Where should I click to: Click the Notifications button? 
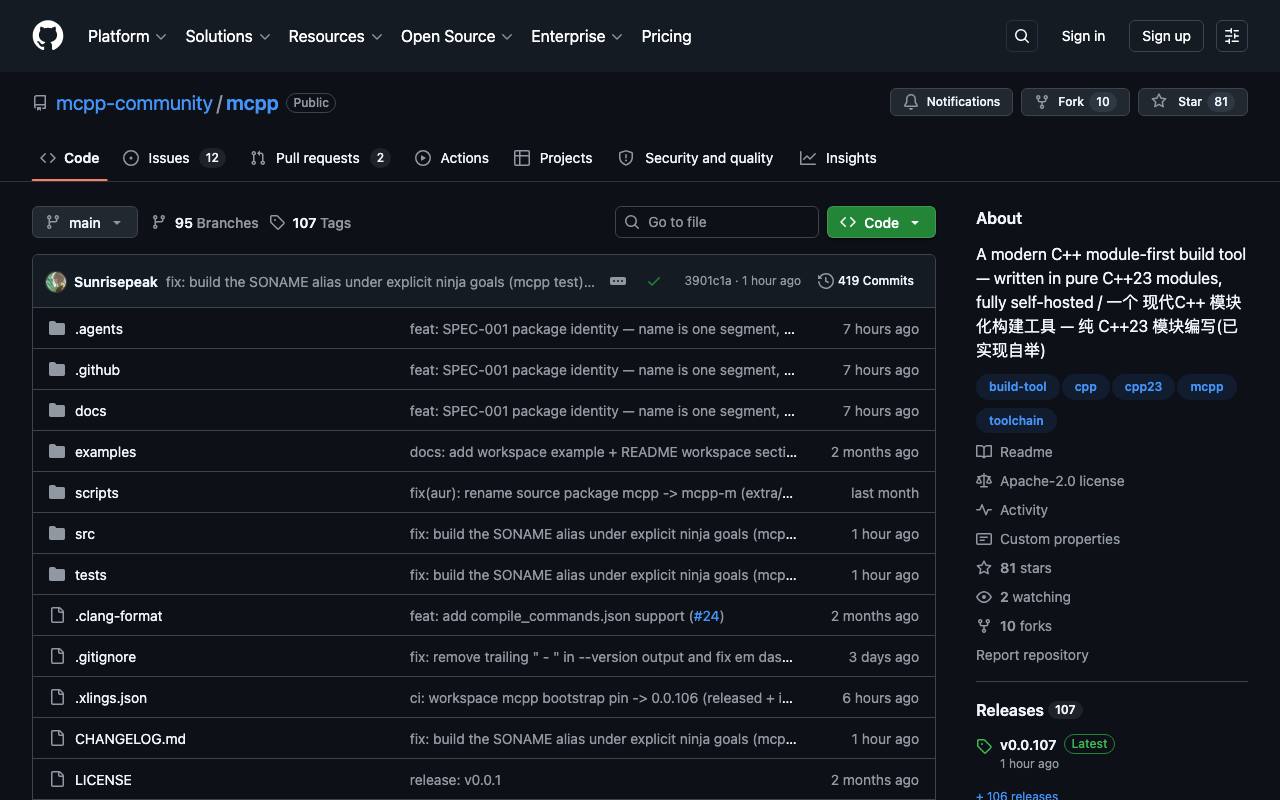(951, 102)
